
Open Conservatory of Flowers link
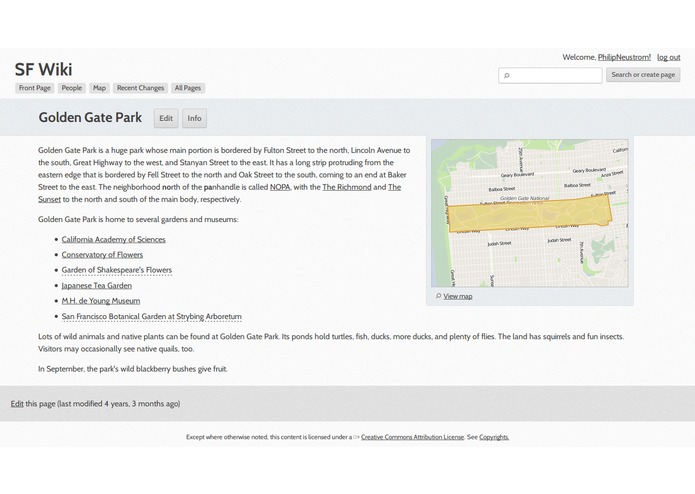tap(102, 255)
